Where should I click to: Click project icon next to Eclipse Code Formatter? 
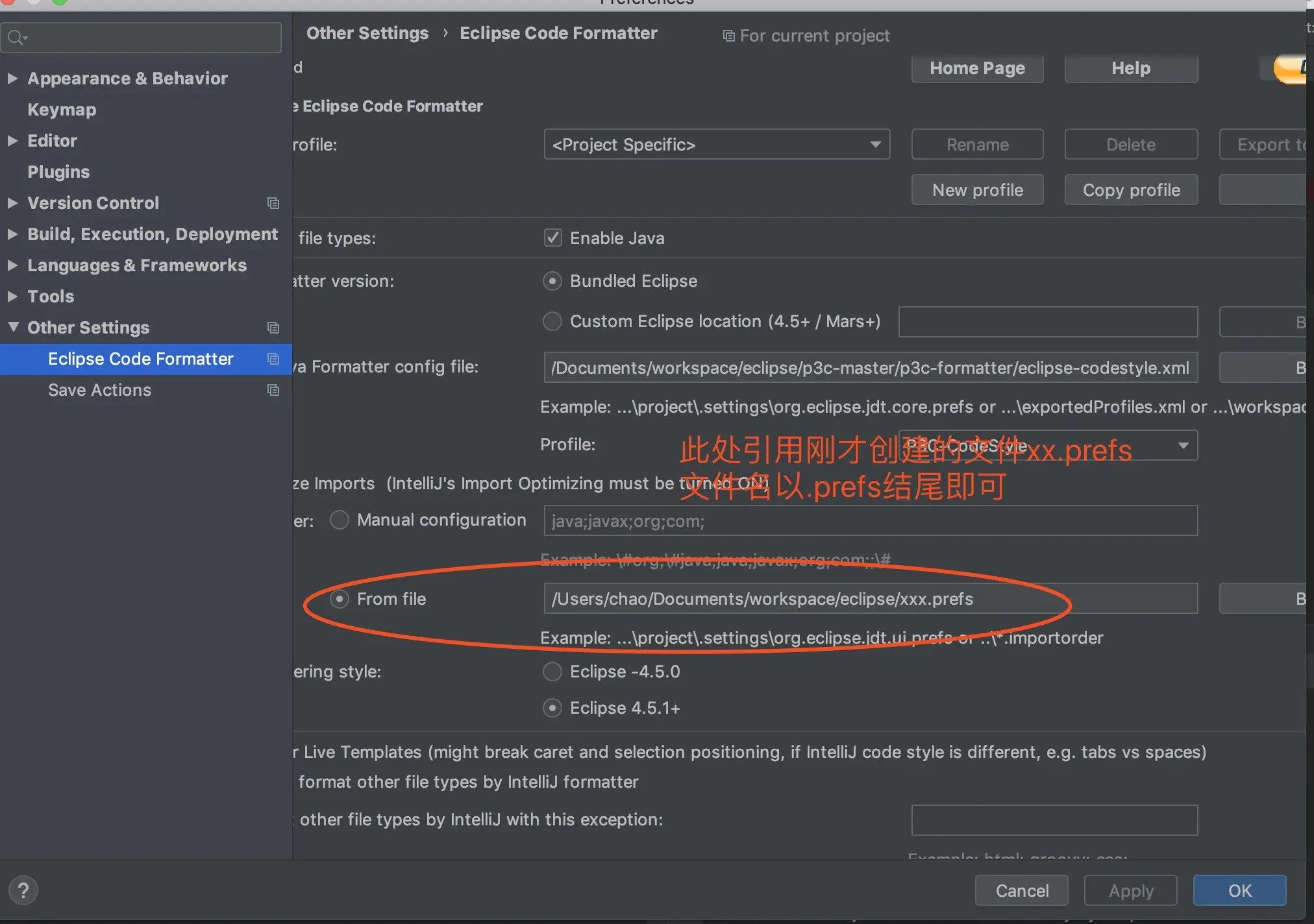point(273,359)
